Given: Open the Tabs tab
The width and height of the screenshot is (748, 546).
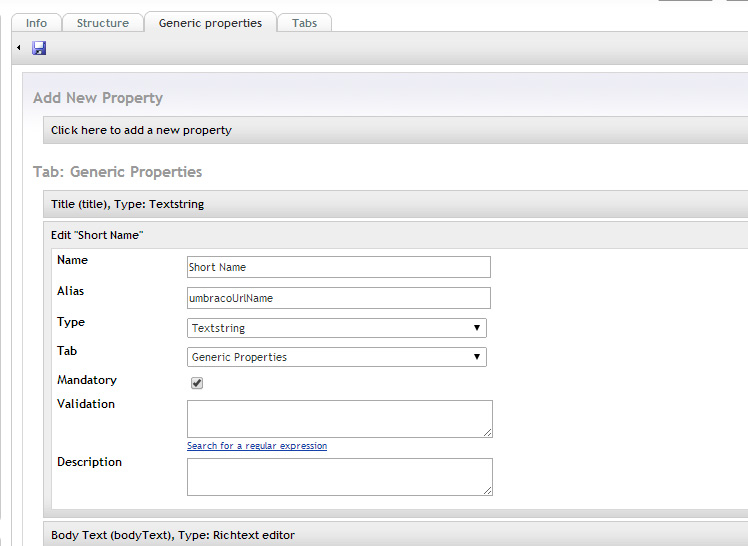Looking at the screenshot, I should pyautogui.click(x=304, y=23).
